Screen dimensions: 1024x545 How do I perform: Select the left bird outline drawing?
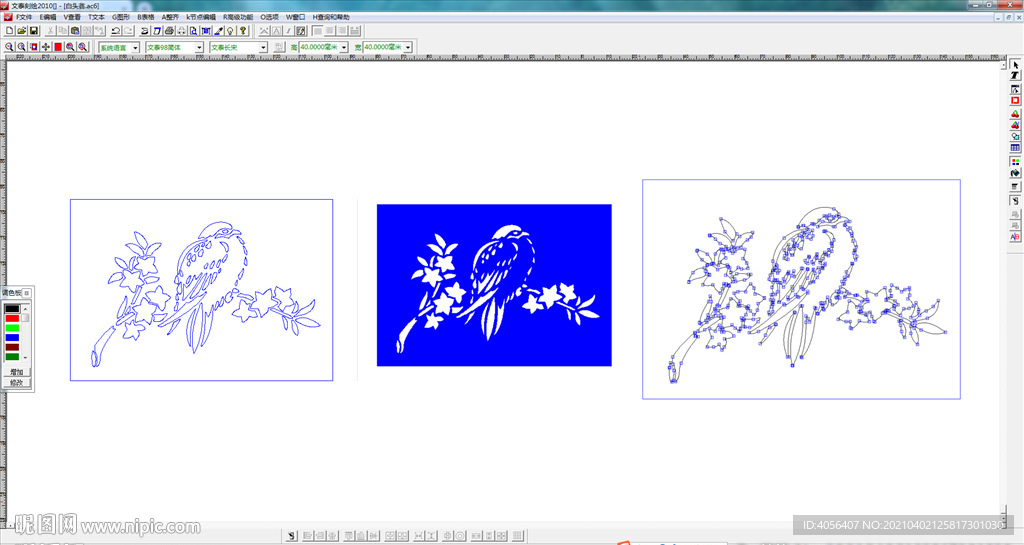[x=201, y=290]
